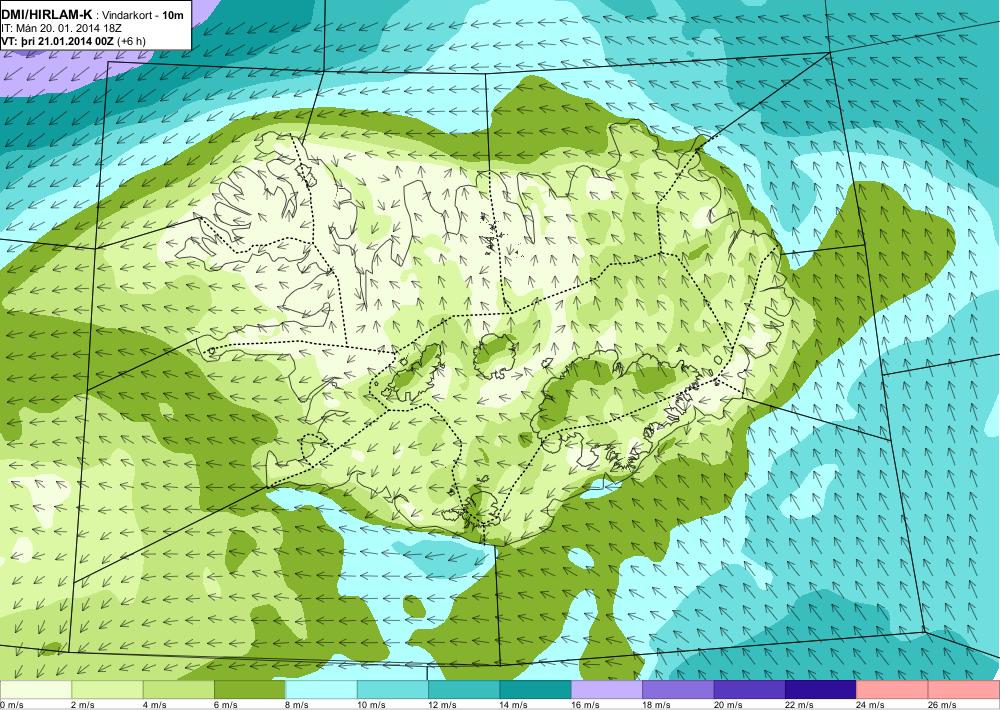Click the pale yellow 0–2 m/s legend swatch
Image resolution: width=1000 pixels, height=710 pixels.
[36, 690]
